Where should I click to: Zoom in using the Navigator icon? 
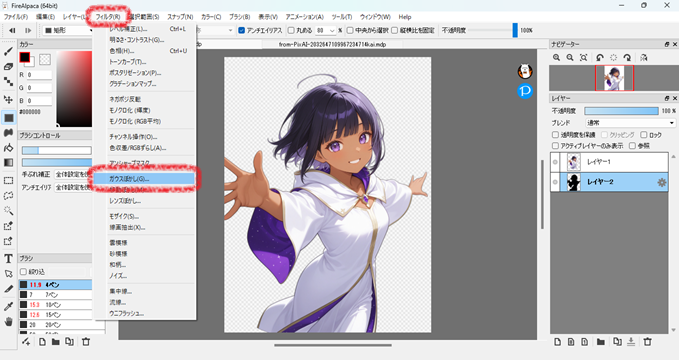(556, 58)
